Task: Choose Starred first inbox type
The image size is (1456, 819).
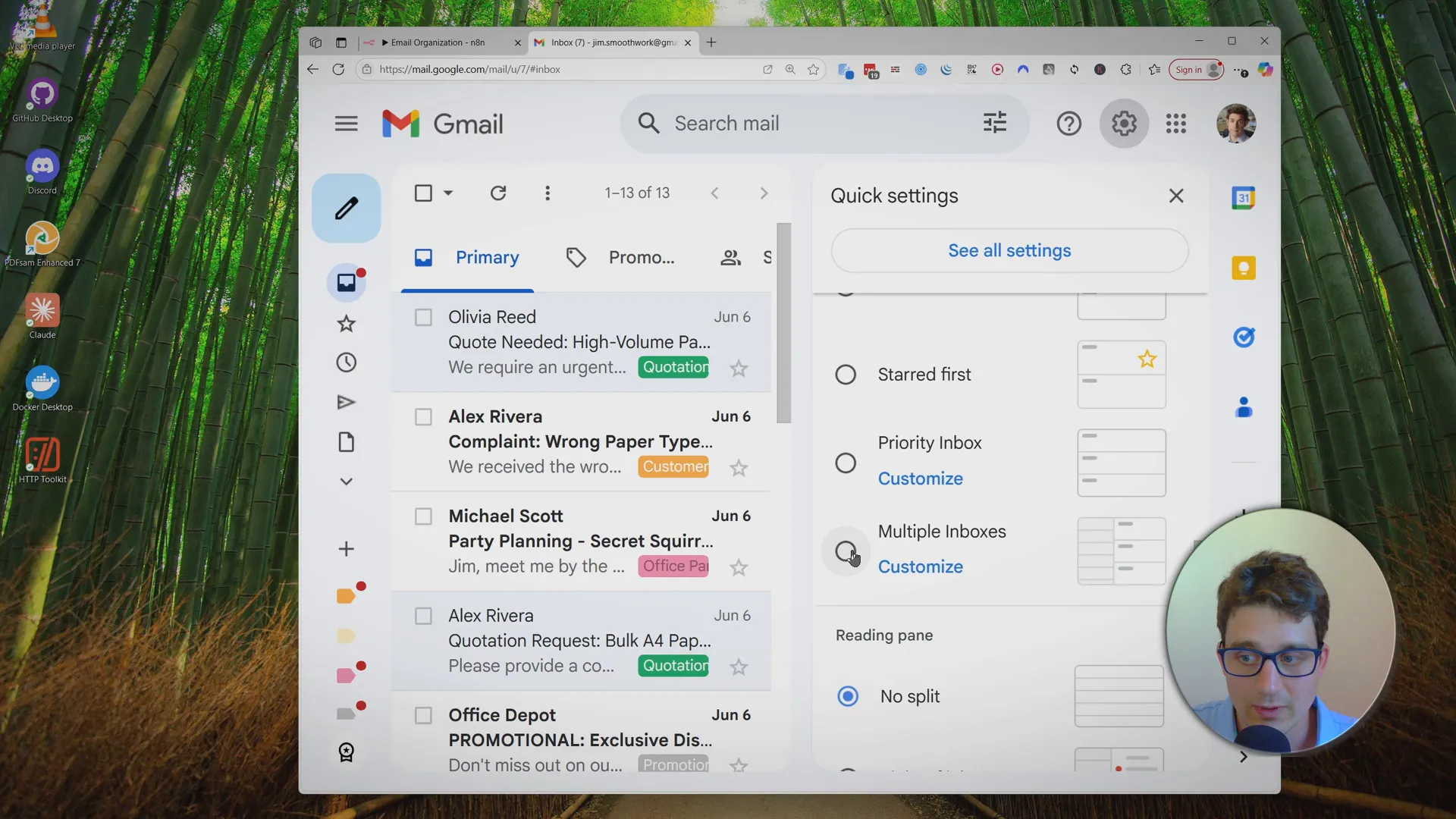Action: pos(846,375)
